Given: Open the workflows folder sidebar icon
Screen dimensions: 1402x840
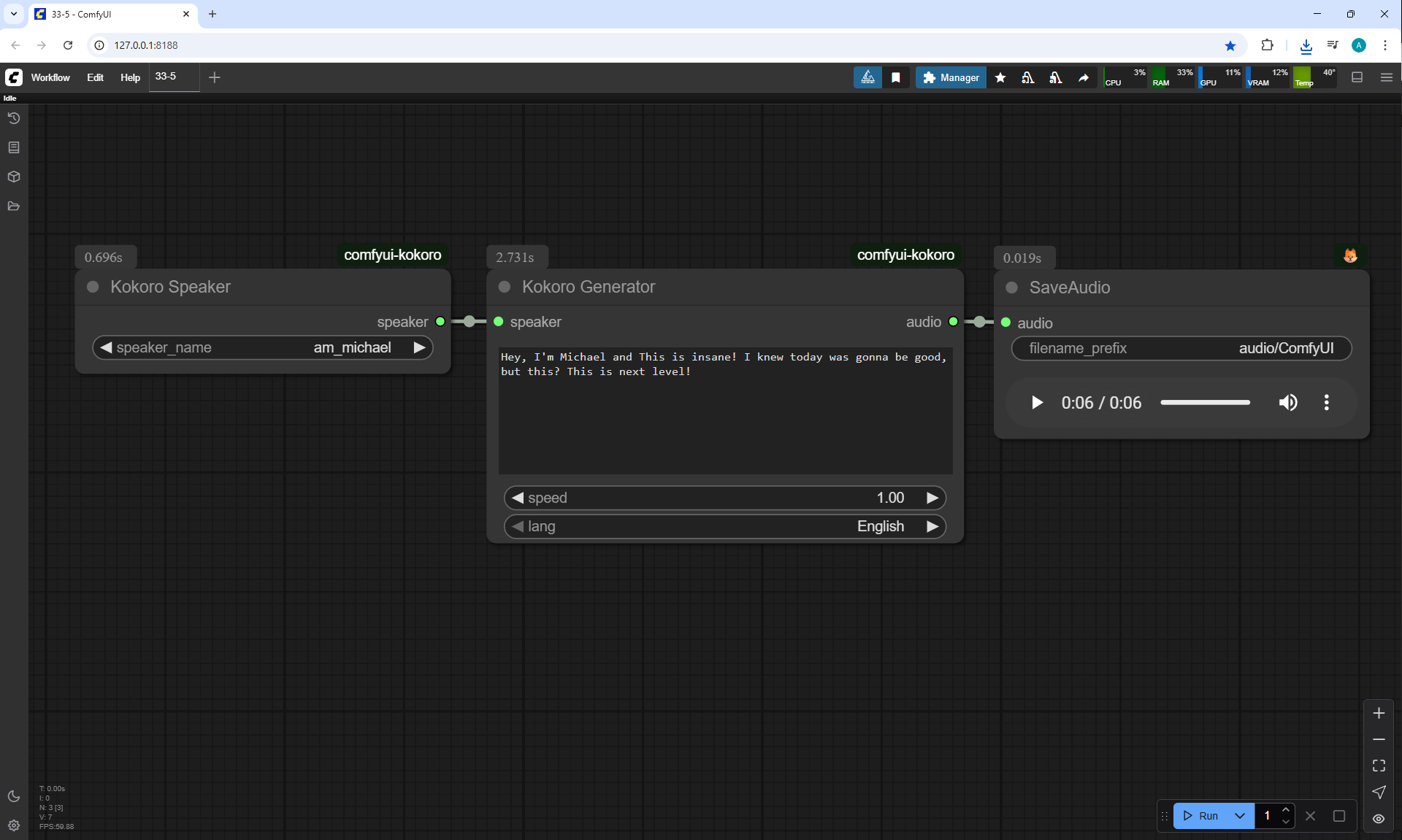Looking at the screenshot, I should (x=14, y=206).
